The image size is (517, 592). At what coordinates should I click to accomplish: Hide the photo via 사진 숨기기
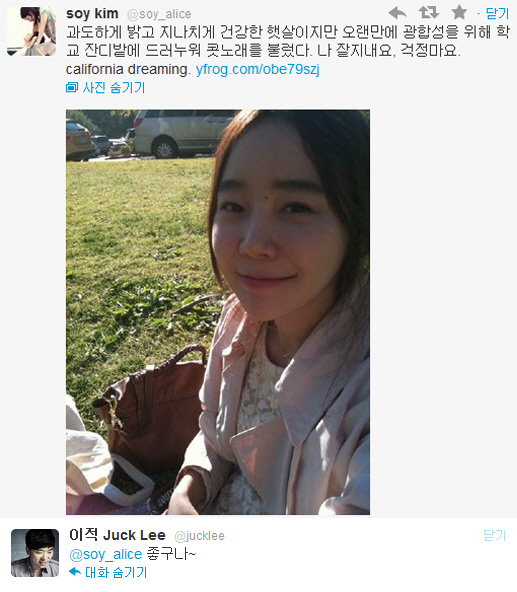click(114, 88)
